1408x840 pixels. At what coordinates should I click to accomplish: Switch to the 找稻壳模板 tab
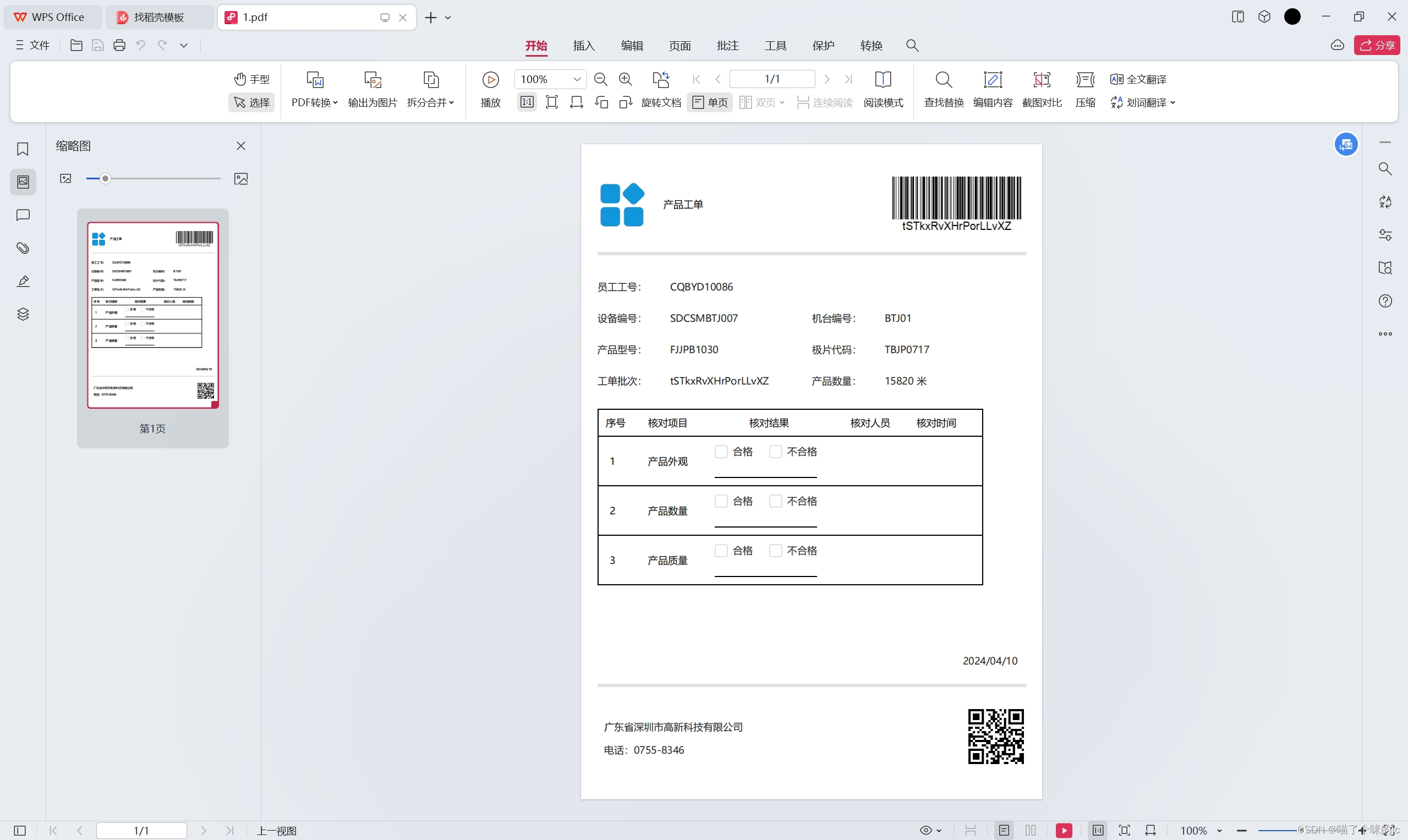[160, 18]
